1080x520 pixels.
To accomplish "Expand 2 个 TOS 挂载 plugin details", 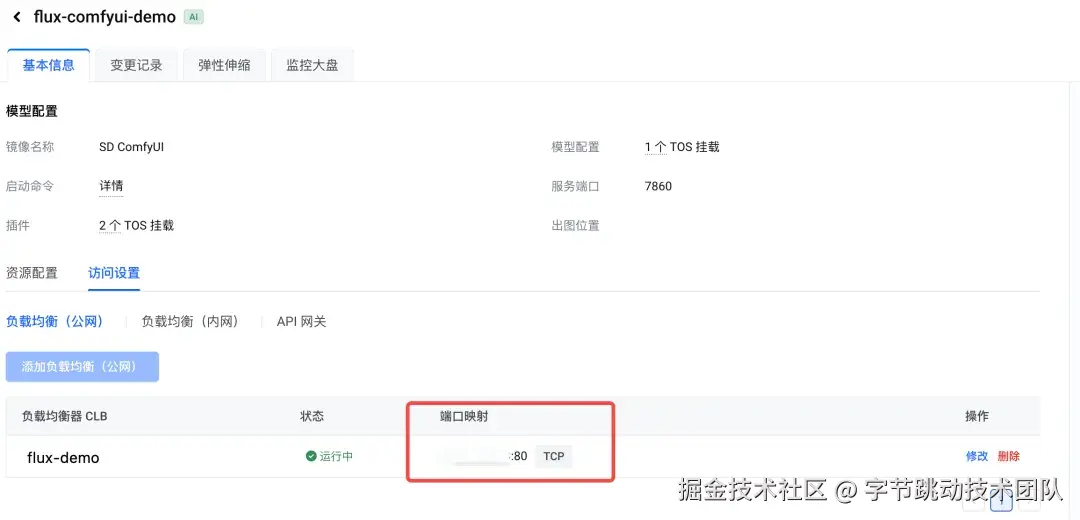I will 136,226.
